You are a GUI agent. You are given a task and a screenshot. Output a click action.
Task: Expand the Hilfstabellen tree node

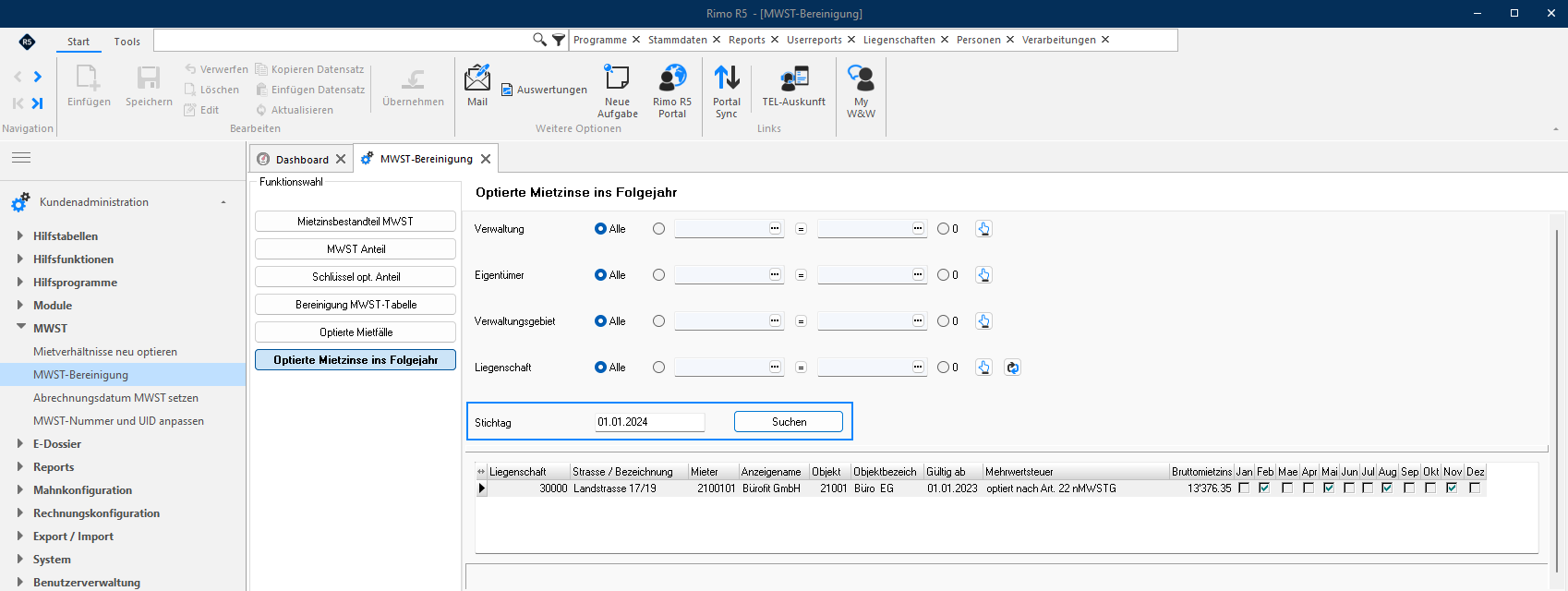20,235
